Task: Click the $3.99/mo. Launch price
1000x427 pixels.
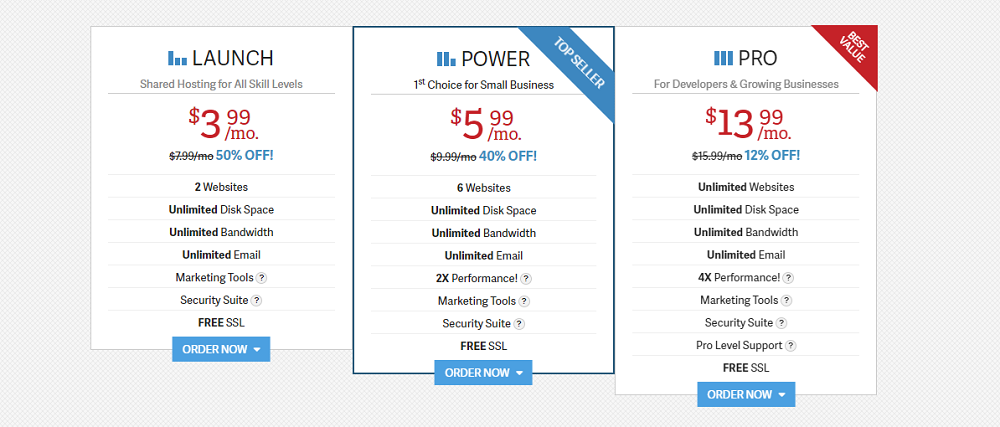Action: pos(221,124)
